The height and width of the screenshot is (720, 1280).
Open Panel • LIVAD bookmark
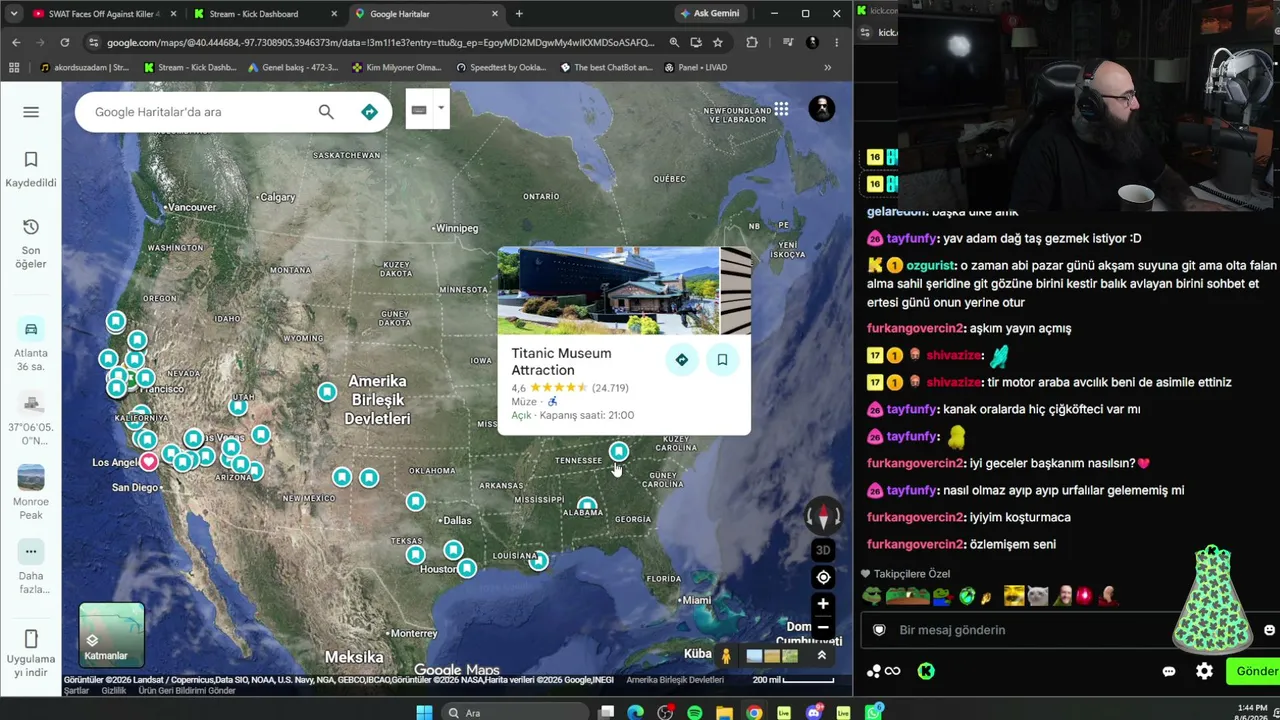pos(695,68)
